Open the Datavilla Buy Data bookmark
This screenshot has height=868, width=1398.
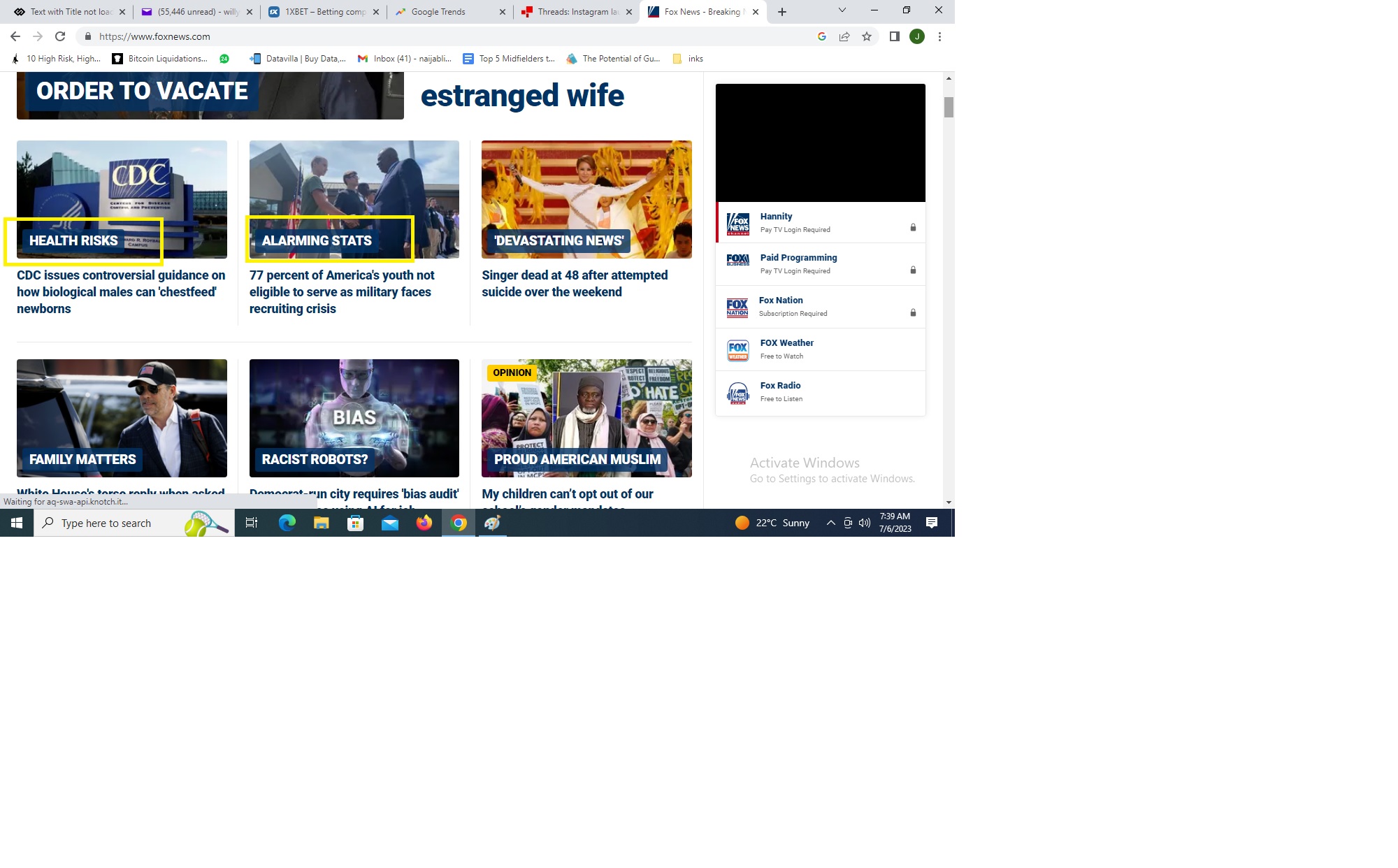coord(298,59)
